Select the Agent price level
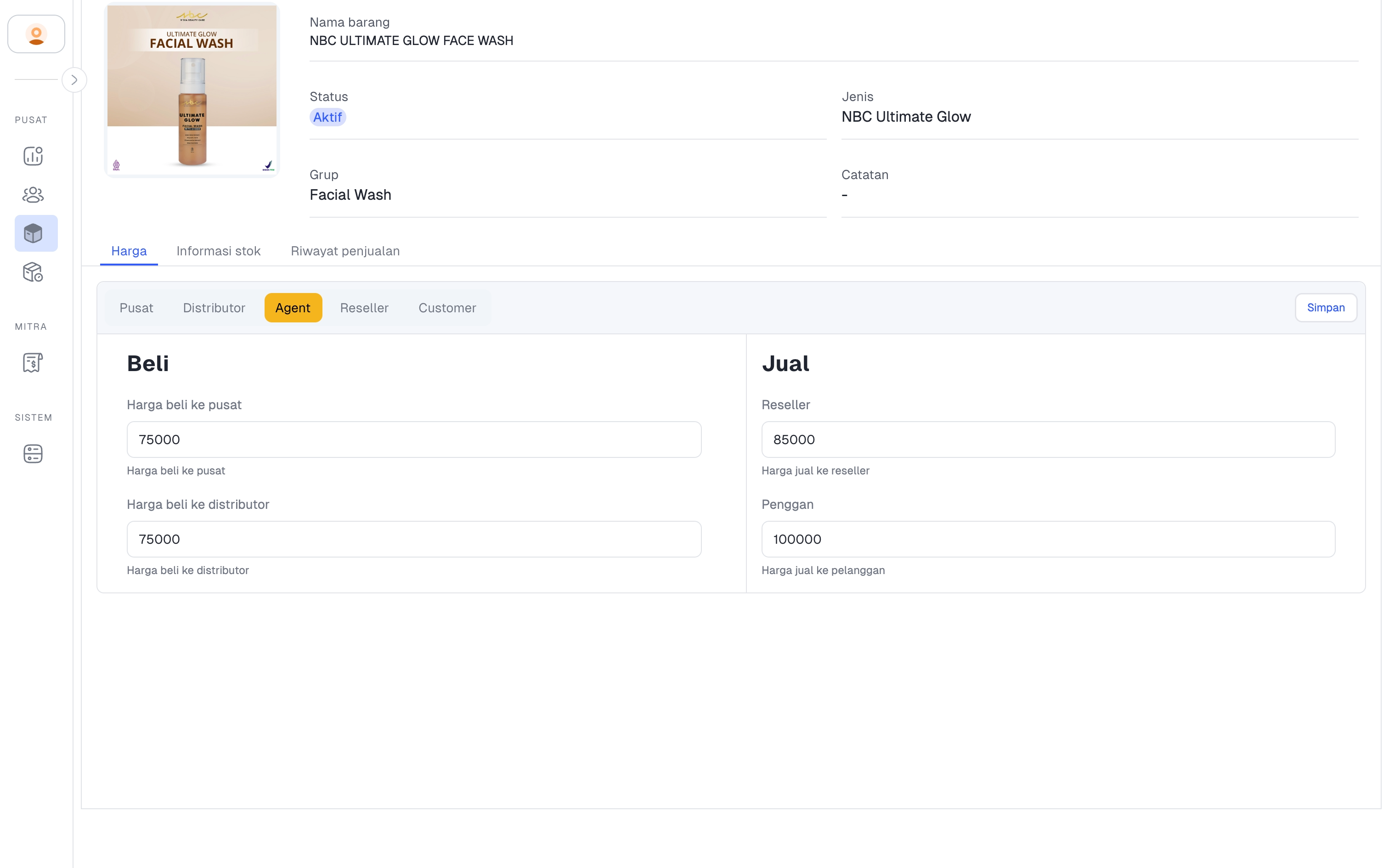1389x868 pixels. click(x=294, y=308)
